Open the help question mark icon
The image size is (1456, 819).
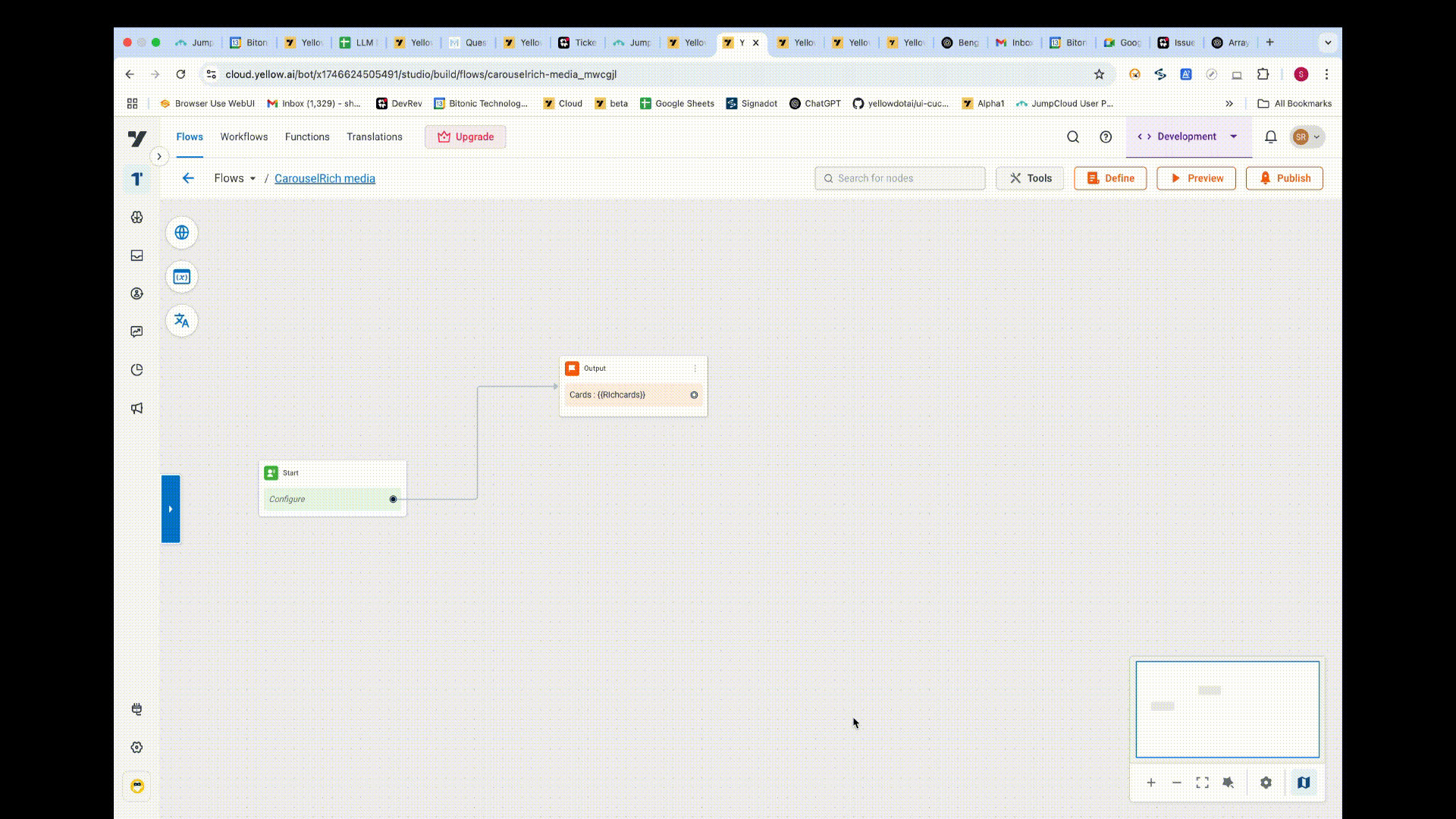1106,137
